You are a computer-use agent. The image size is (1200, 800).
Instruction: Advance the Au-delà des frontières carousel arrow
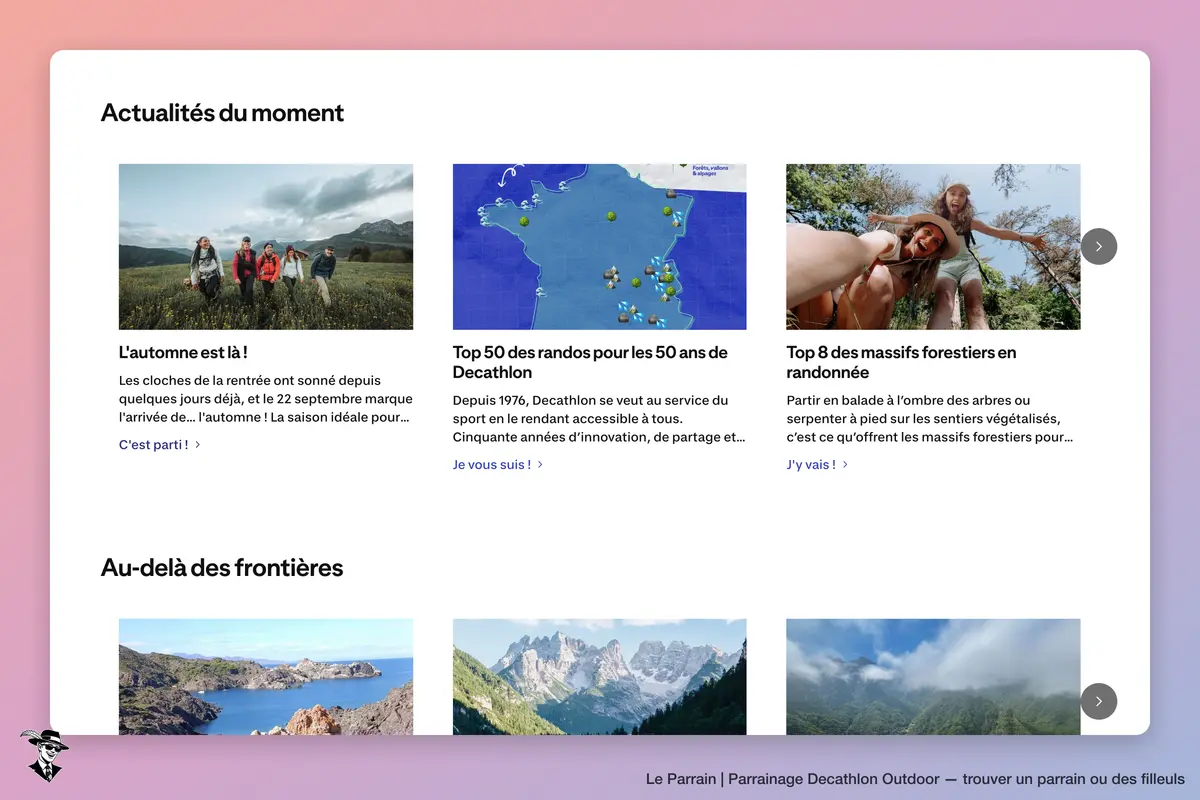click(x=1099, y=701)
